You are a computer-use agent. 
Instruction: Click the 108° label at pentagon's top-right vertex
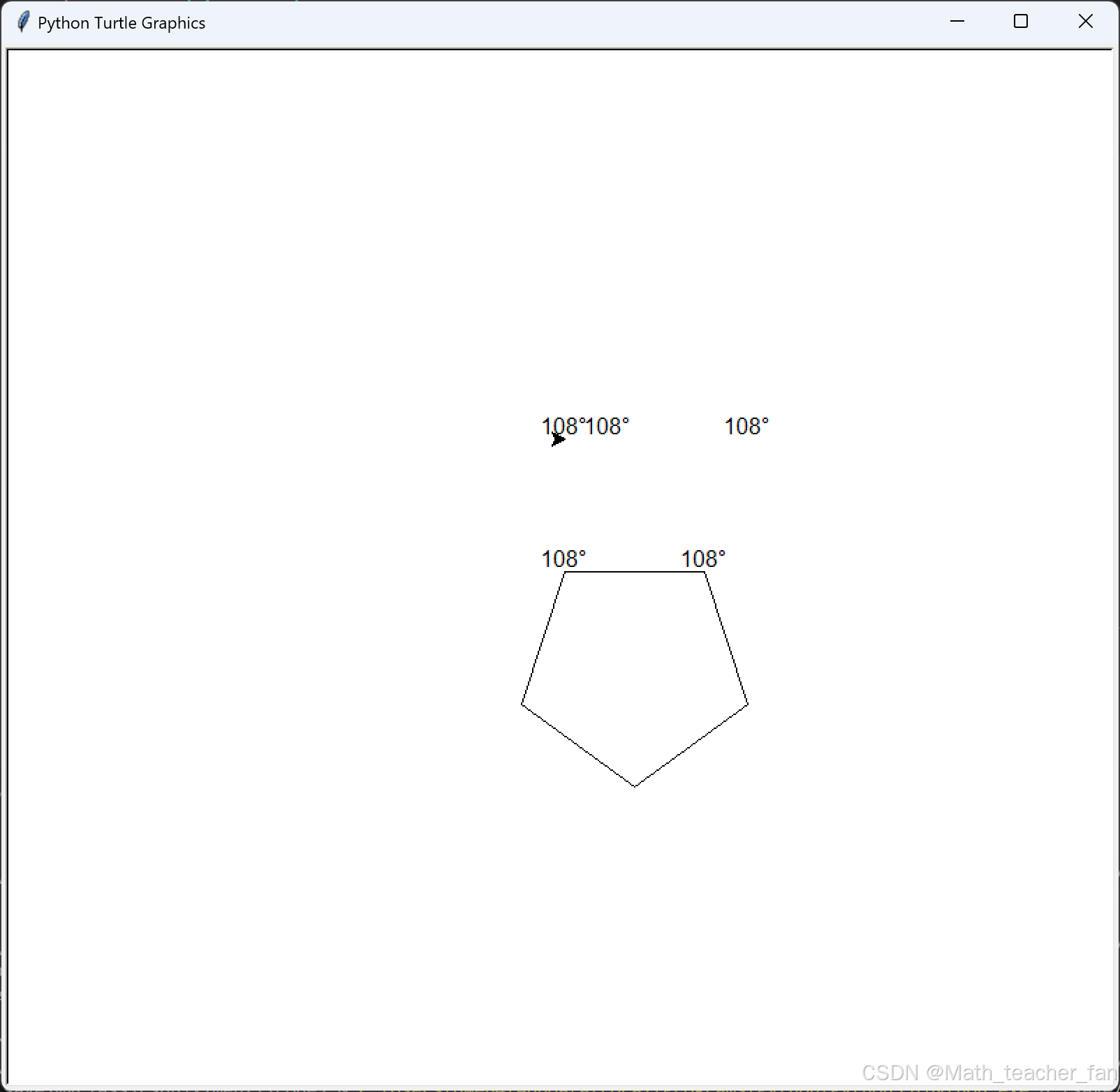coord(703,559)
